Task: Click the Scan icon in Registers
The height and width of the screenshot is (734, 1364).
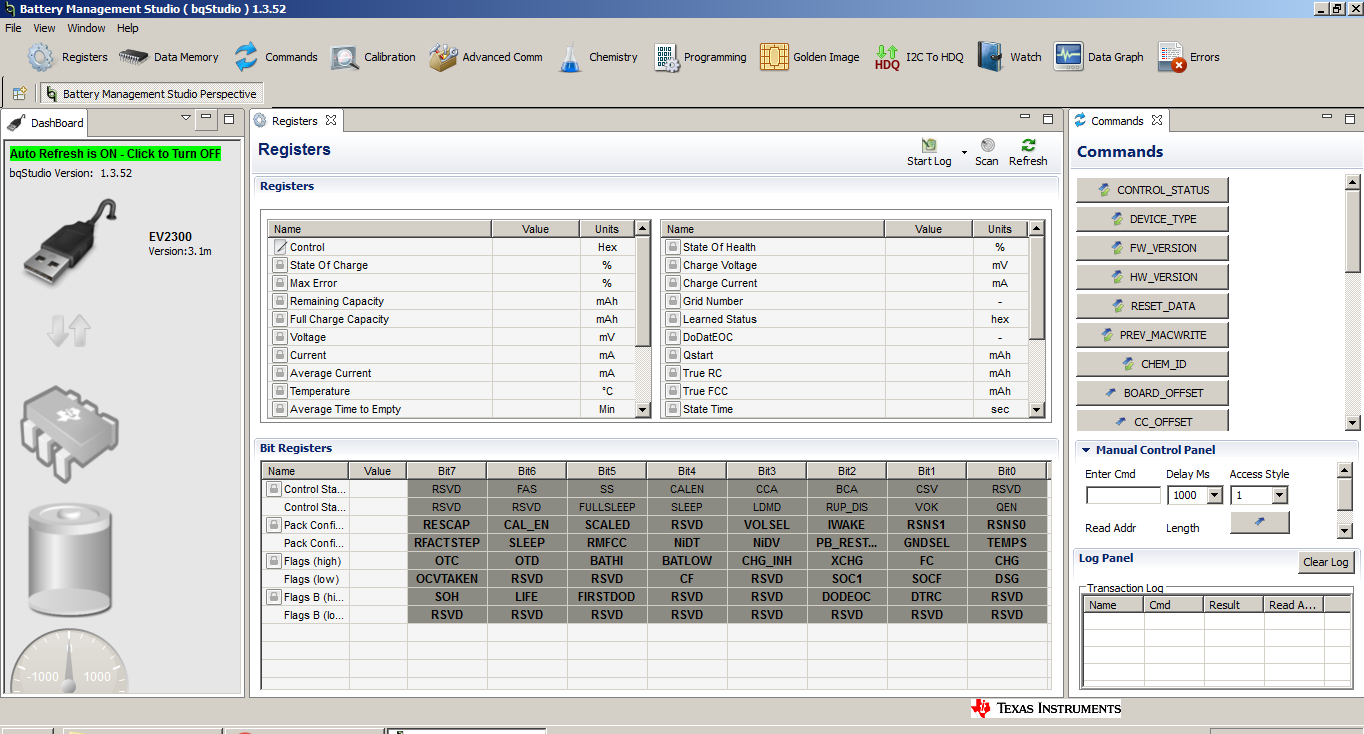Action: click(987, 146)
